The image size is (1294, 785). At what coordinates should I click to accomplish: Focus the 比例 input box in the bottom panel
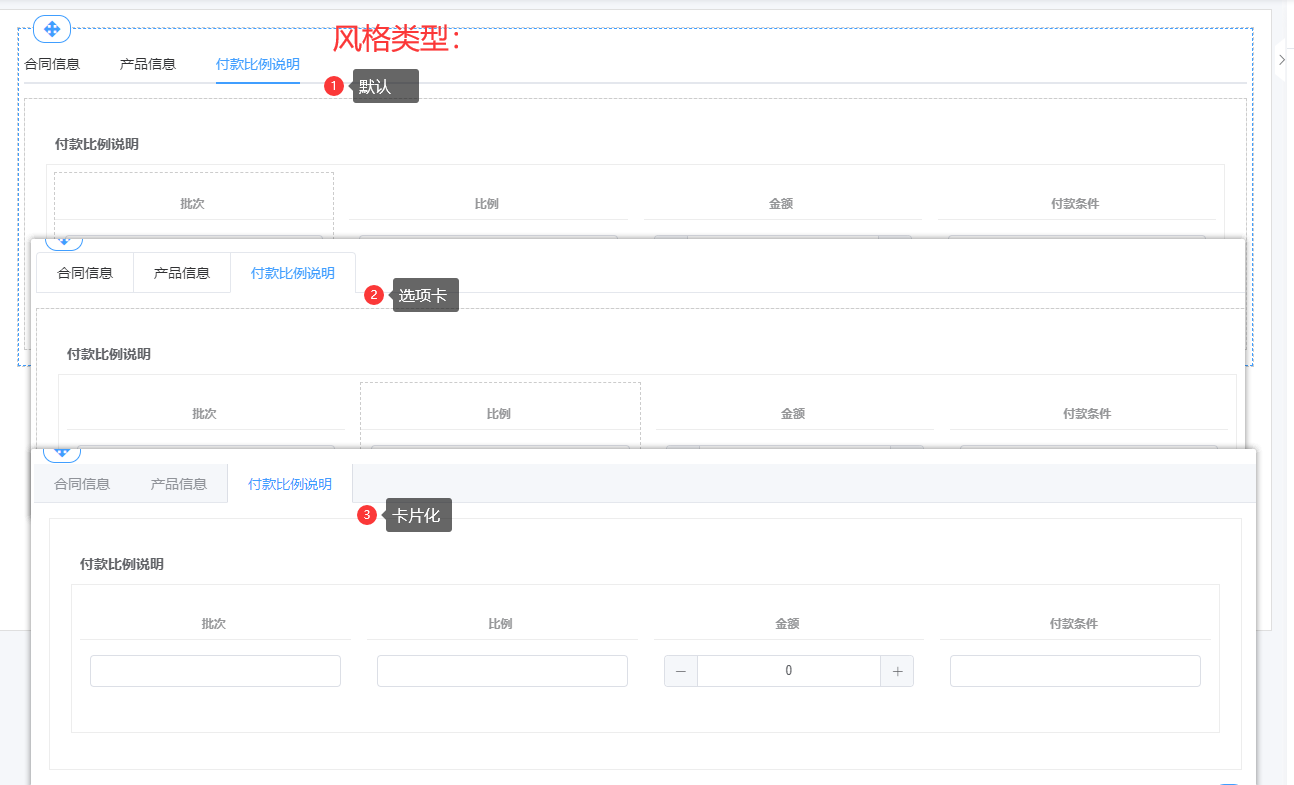point(502,671)
